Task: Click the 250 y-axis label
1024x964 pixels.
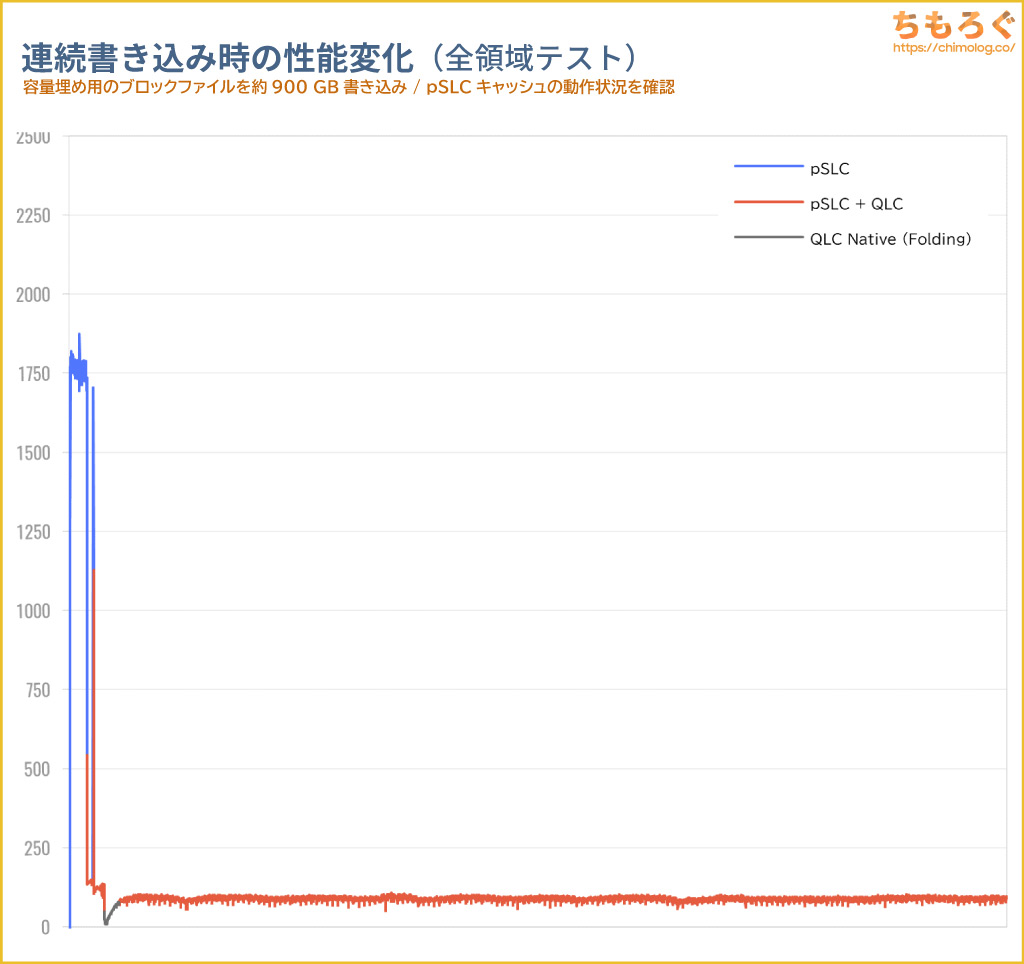Action: (37, 848)
